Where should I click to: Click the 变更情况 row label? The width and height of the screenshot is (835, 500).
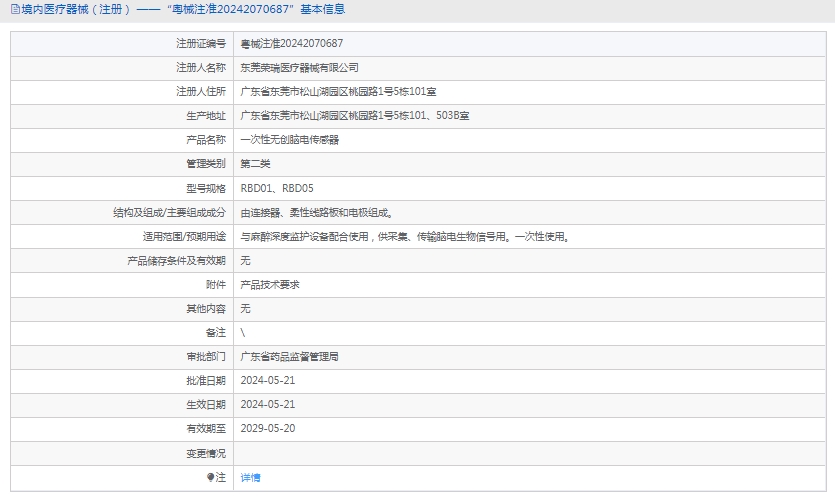(207, 453)
